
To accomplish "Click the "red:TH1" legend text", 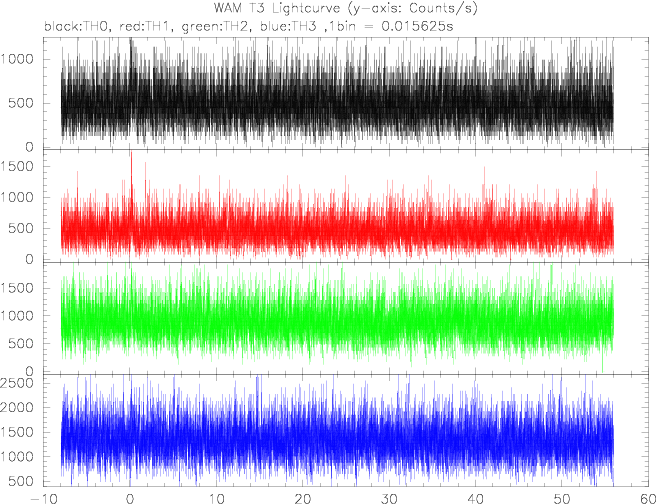I will point(146,27).
